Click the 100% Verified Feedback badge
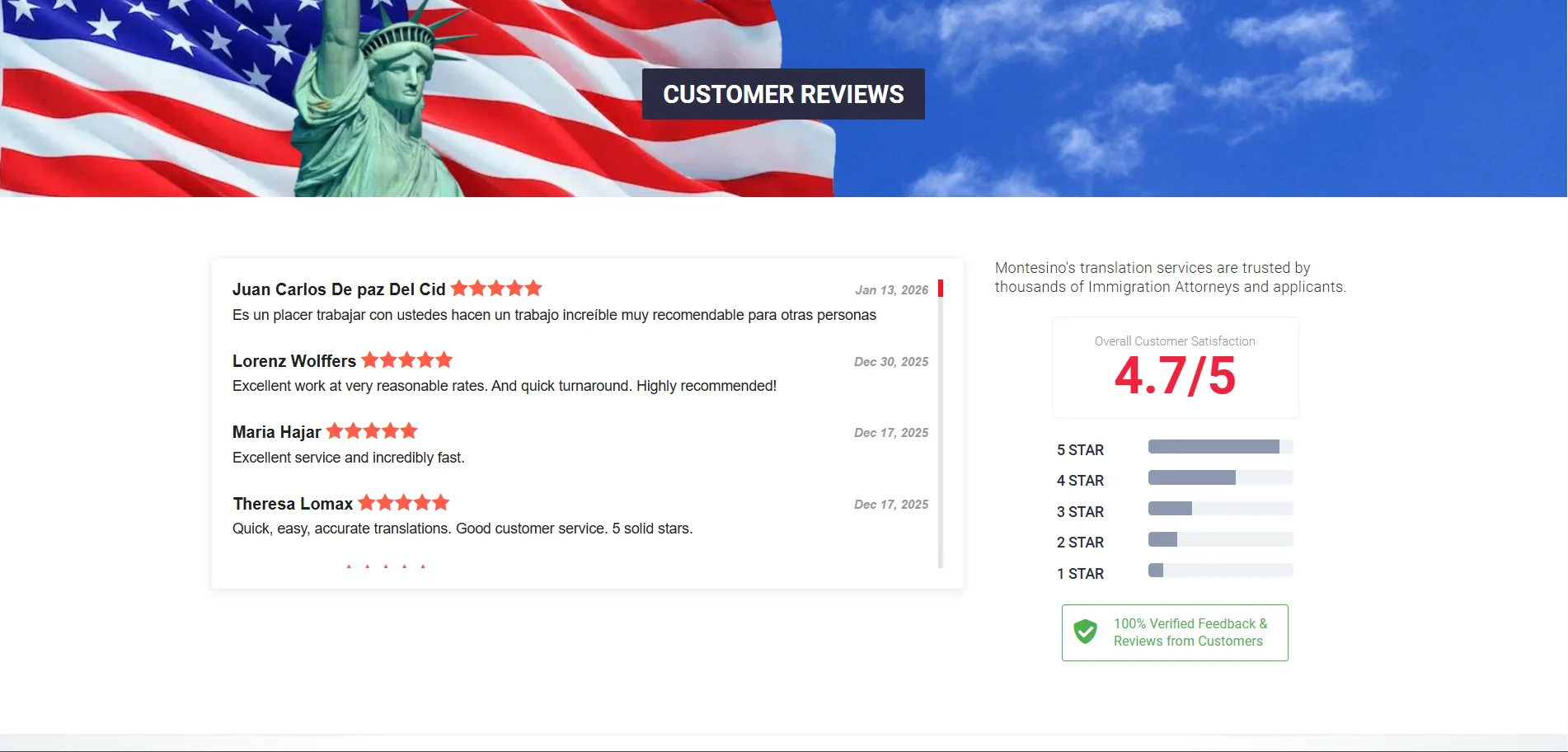Screen dimensions: 1568x752 coord(1175,632)
